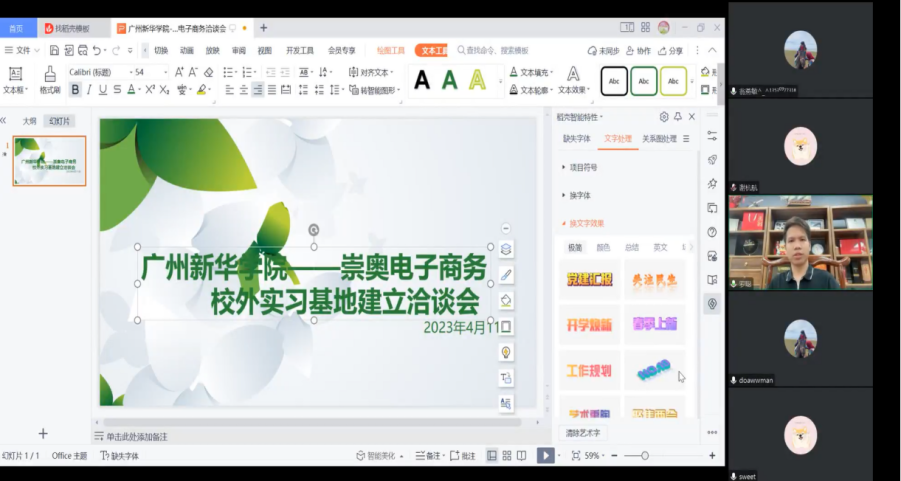The image size is (901, 481).
Task: Open the File (文件) menu
Action: (22, 51)
